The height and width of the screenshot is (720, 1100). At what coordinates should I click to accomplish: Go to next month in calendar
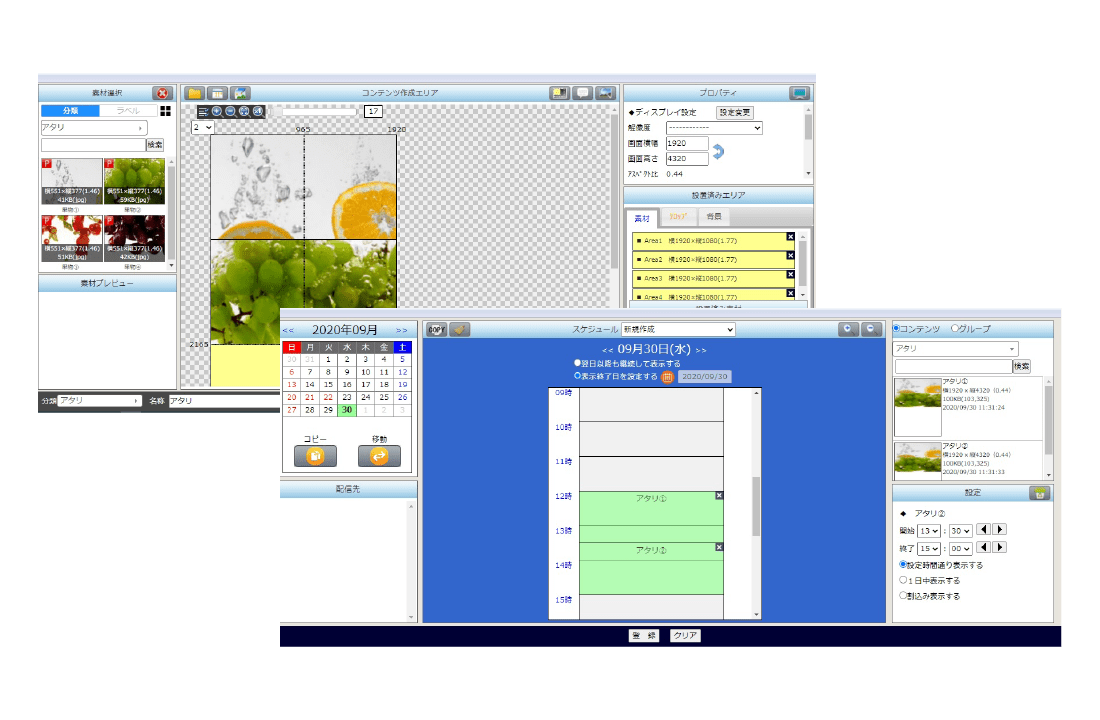tap(401, 331)
